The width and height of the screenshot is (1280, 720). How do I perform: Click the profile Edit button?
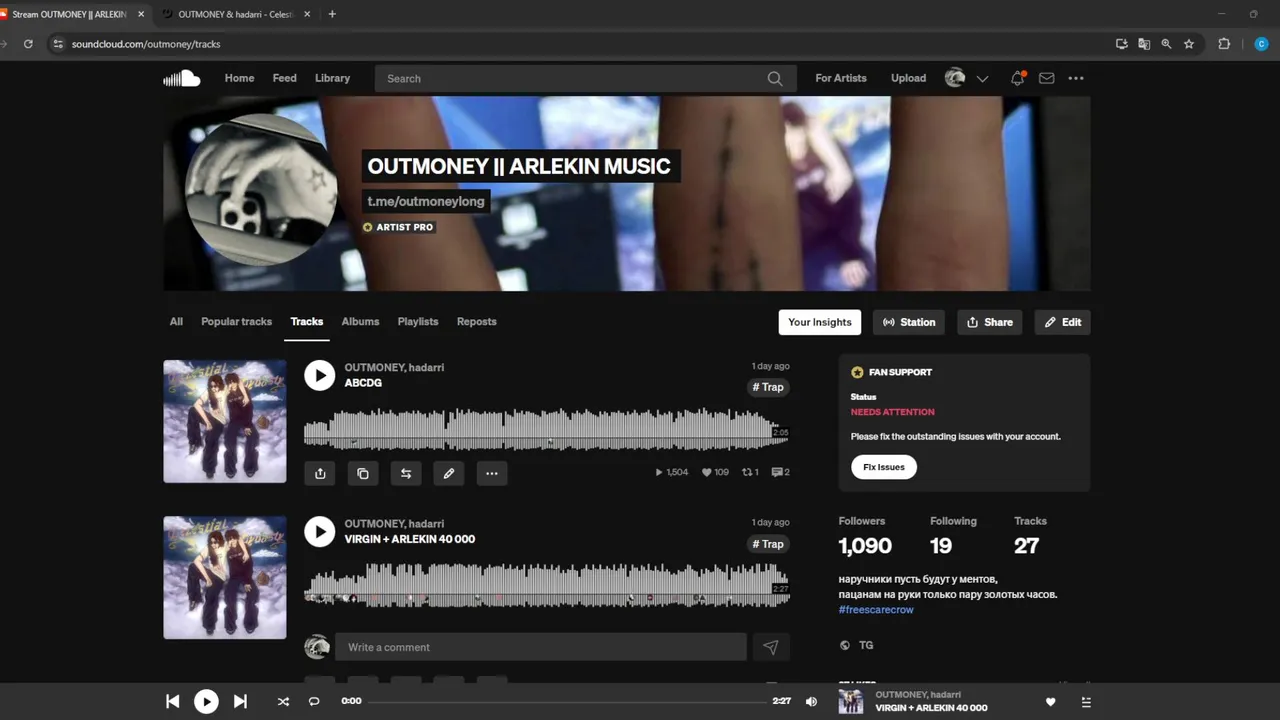[1062, 322]
